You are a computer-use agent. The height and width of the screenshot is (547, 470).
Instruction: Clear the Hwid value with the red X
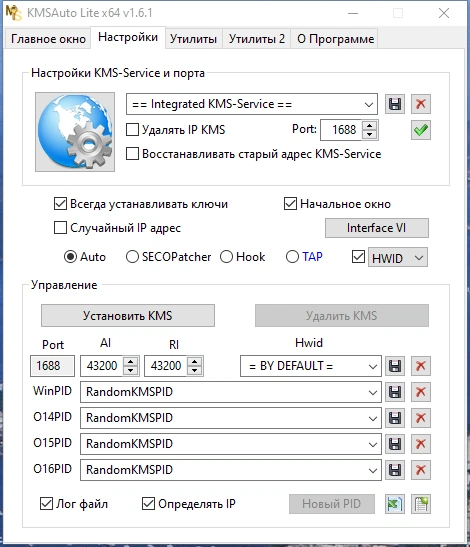[421, 366]
